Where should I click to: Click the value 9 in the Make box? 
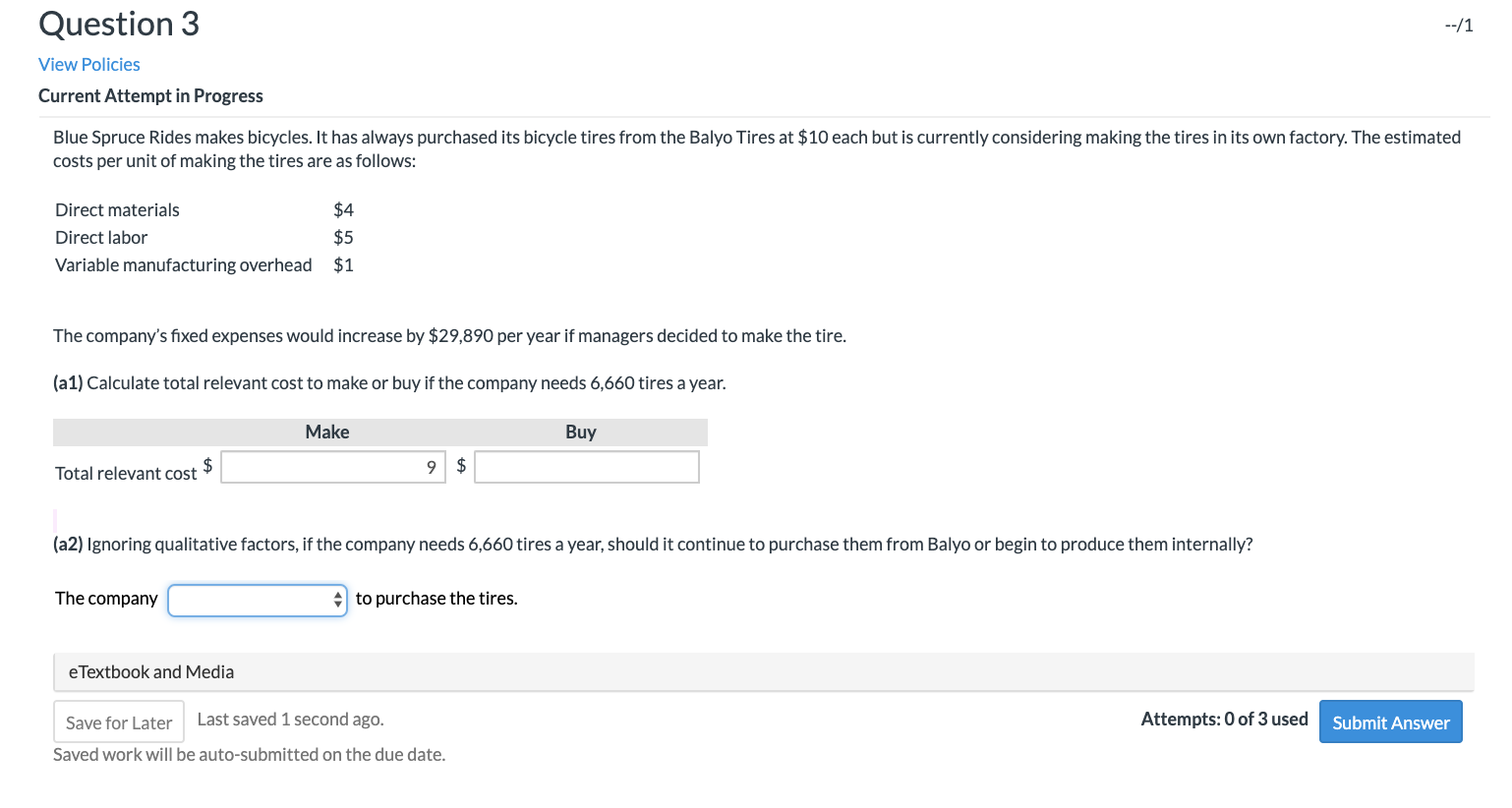431,468
